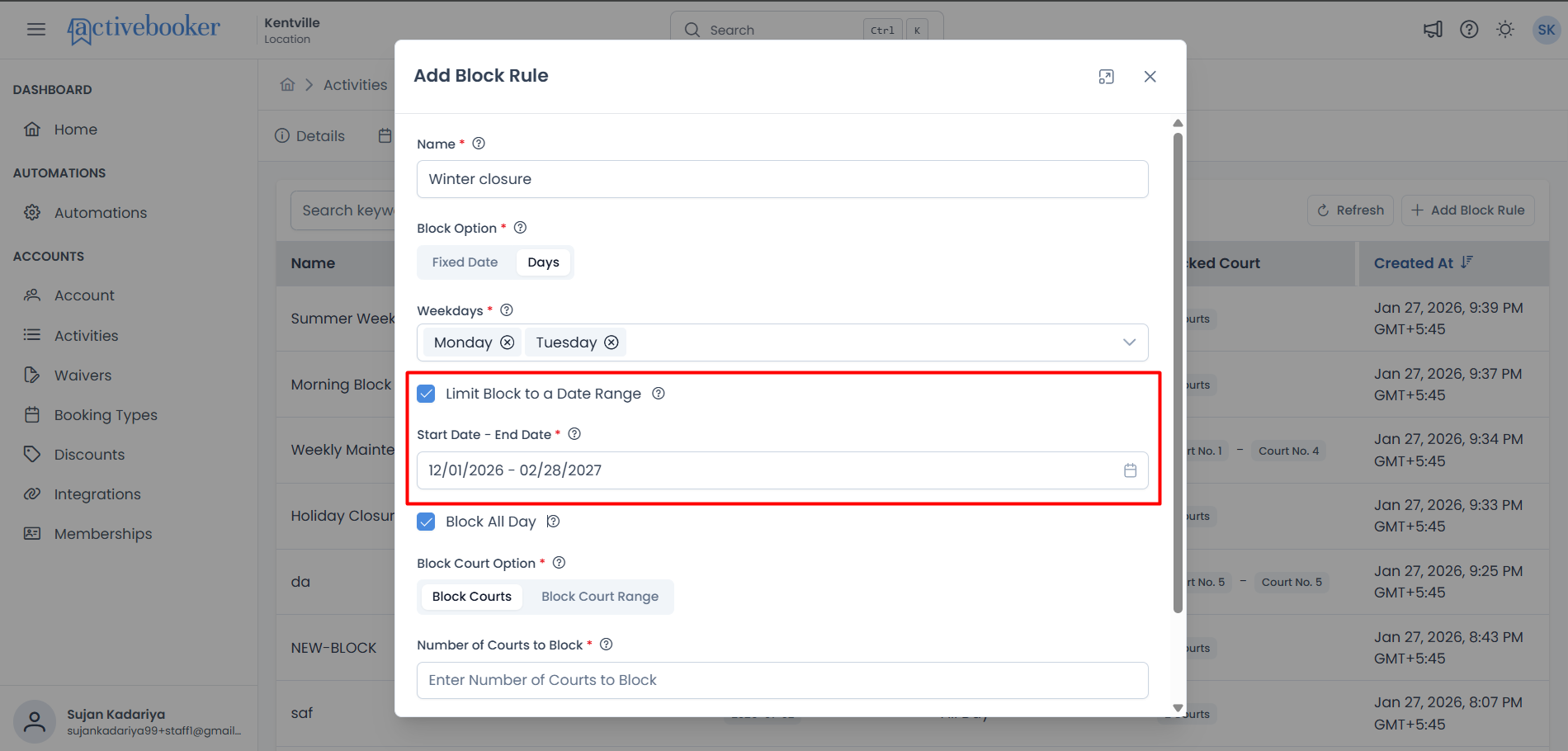
Task: Open Automations in the sidebar
Action: pos(100,213)
